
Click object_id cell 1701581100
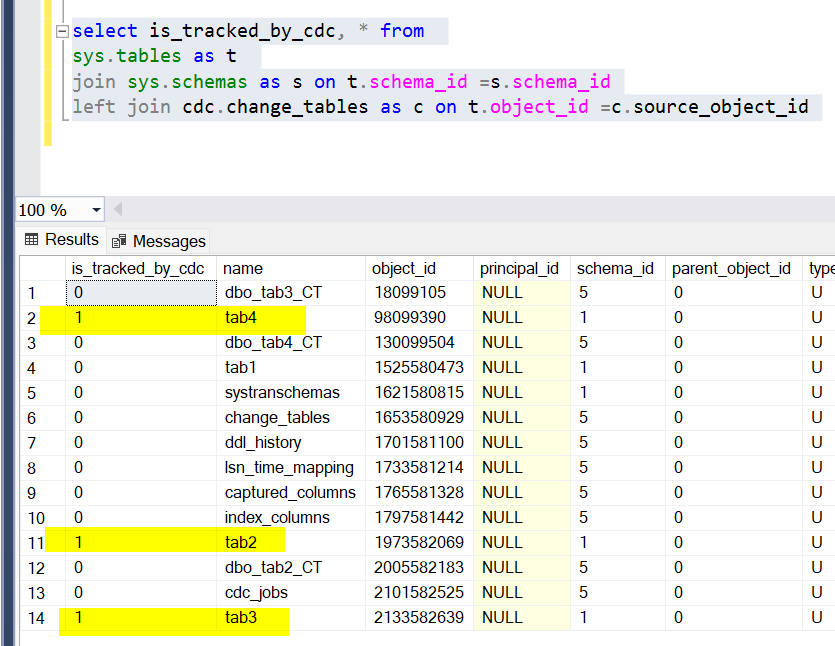pyautogui.click(x=419, y=443)
